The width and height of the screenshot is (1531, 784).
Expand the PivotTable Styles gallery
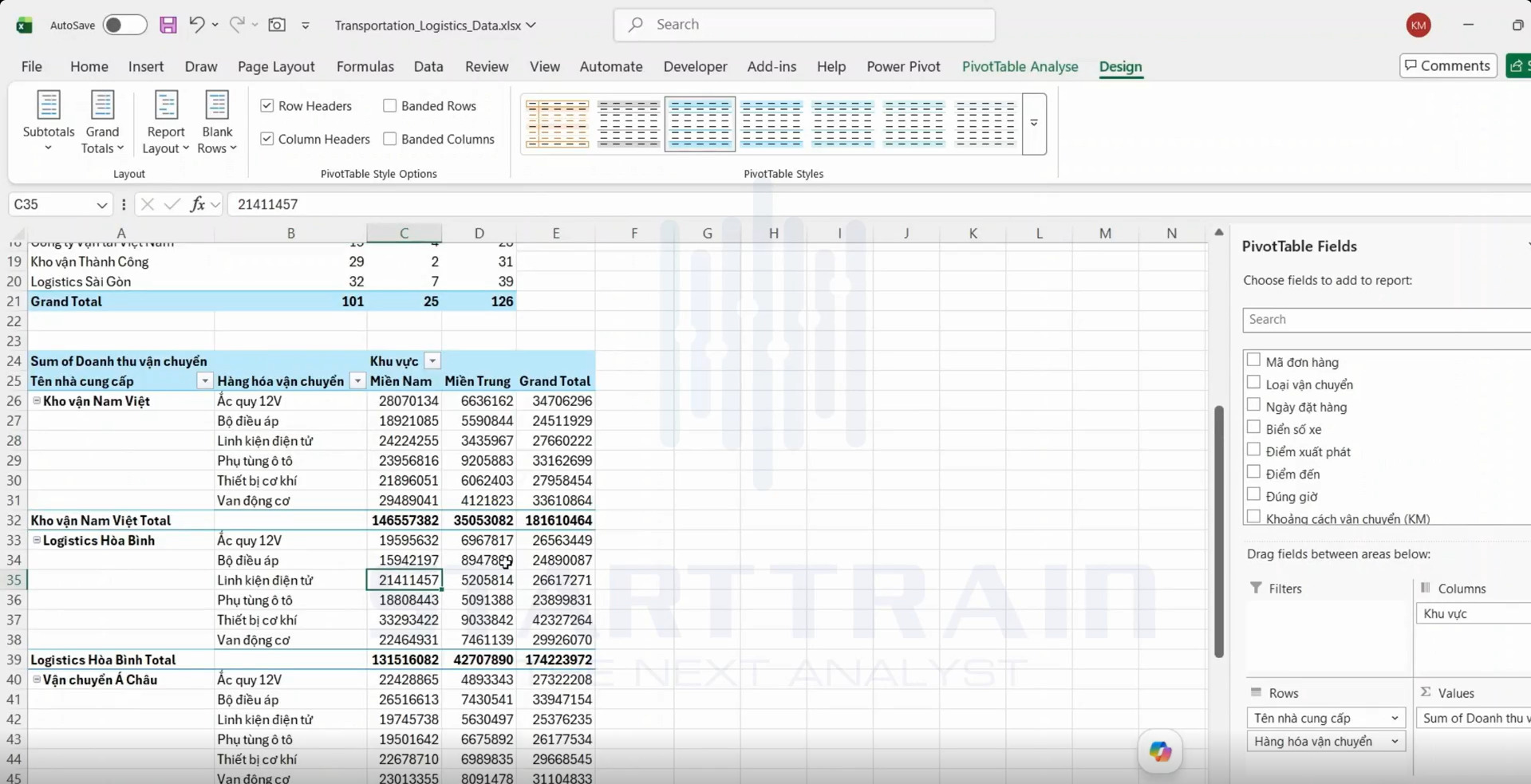pos(1034,124)
